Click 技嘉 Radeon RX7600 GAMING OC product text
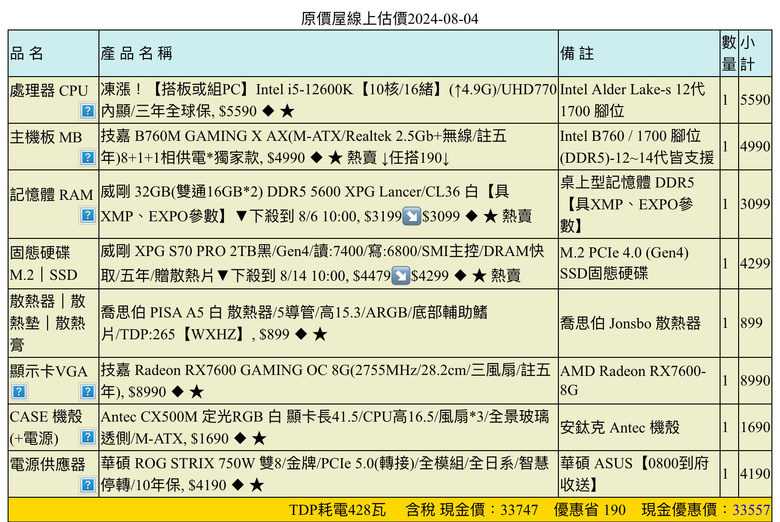This screenshot has width=780, height=522. 325,381
